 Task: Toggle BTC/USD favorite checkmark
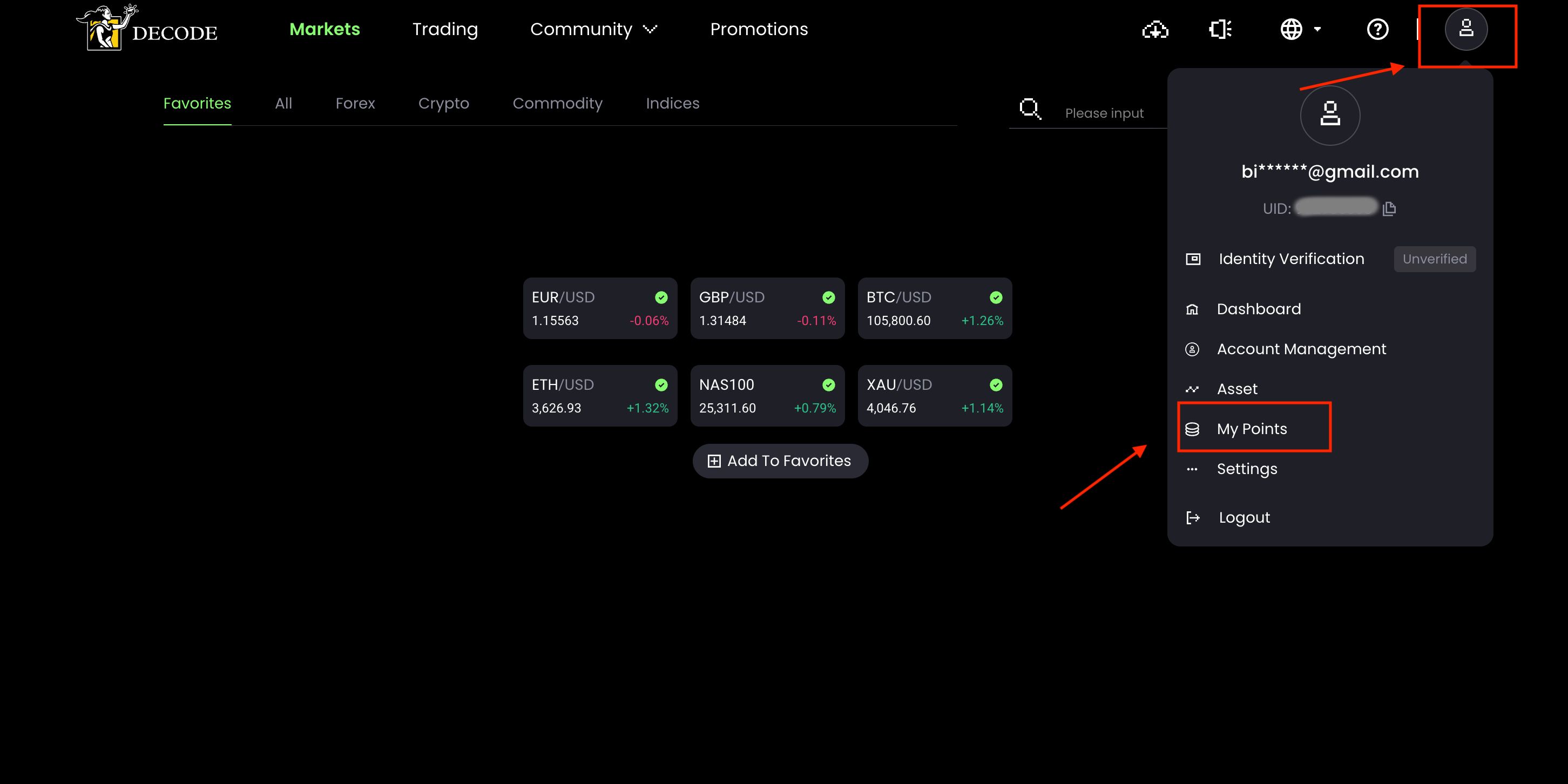point(996,298)
